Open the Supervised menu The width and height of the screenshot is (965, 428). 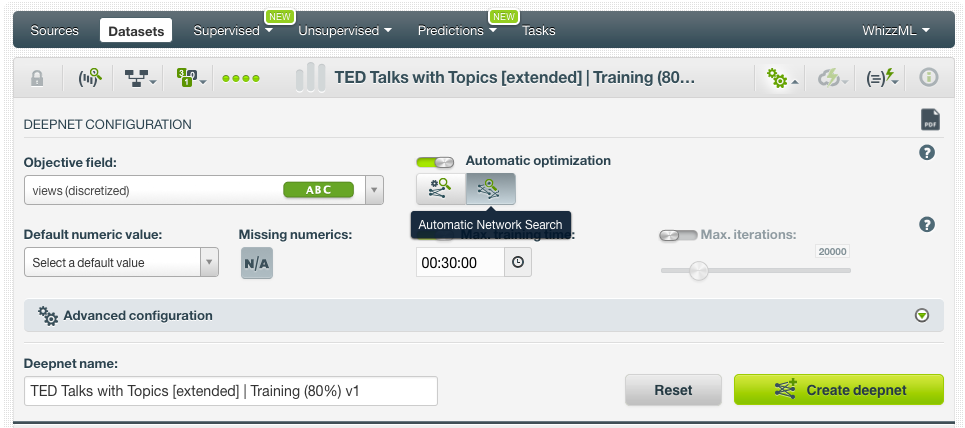(x=232, y=31)
